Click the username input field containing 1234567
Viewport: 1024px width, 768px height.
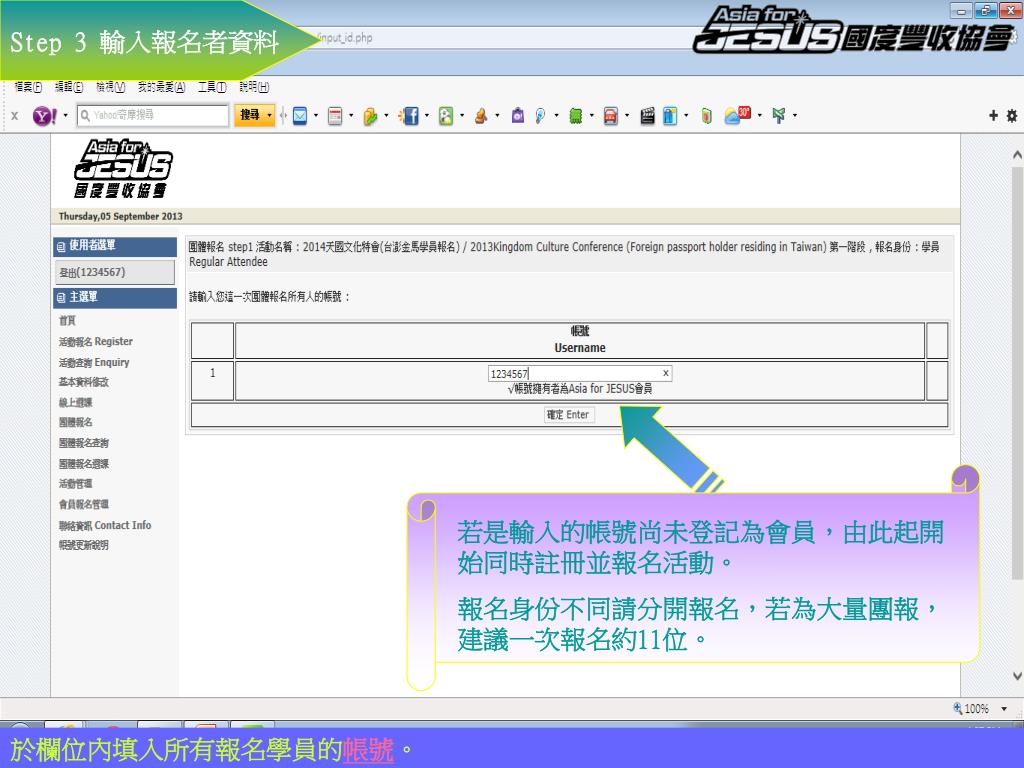click(x=575, y=373)
